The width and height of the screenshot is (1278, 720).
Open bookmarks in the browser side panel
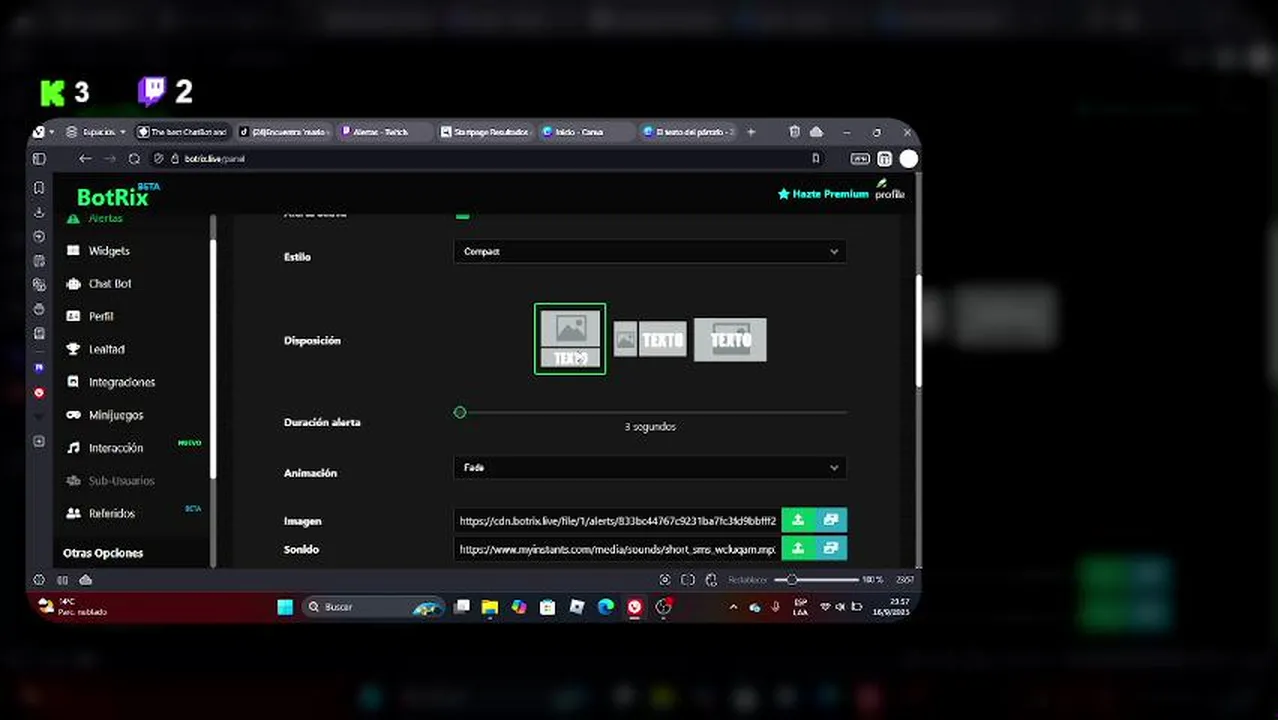(x=39, y=188)
